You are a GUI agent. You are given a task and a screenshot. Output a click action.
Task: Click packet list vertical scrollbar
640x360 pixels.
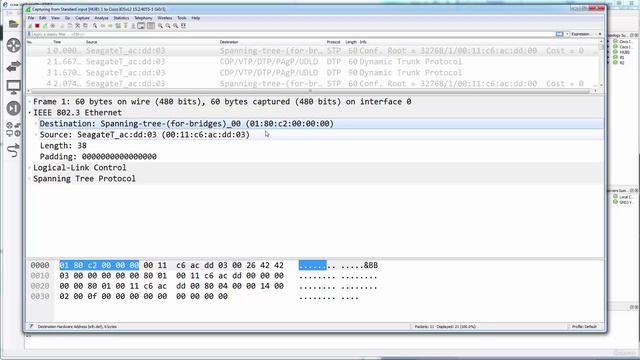click(x=601, y=47)
